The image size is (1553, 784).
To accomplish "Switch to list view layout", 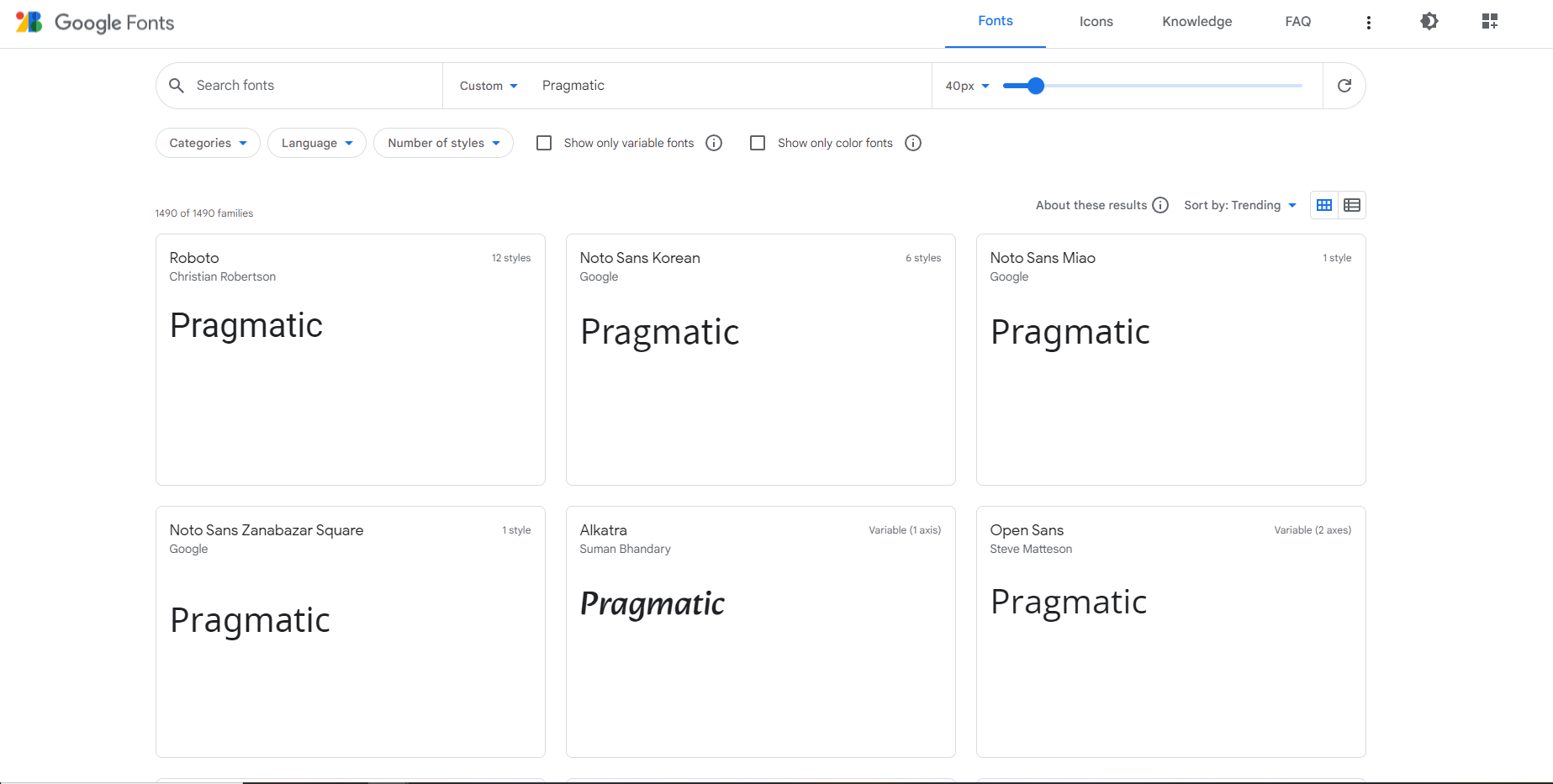I will (x=1352, y=205).
